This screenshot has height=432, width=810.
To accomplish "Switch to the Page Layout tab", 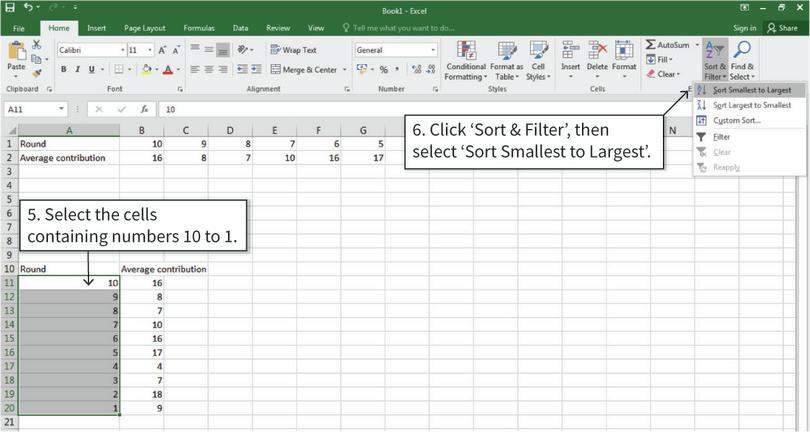I will point(145,28).
